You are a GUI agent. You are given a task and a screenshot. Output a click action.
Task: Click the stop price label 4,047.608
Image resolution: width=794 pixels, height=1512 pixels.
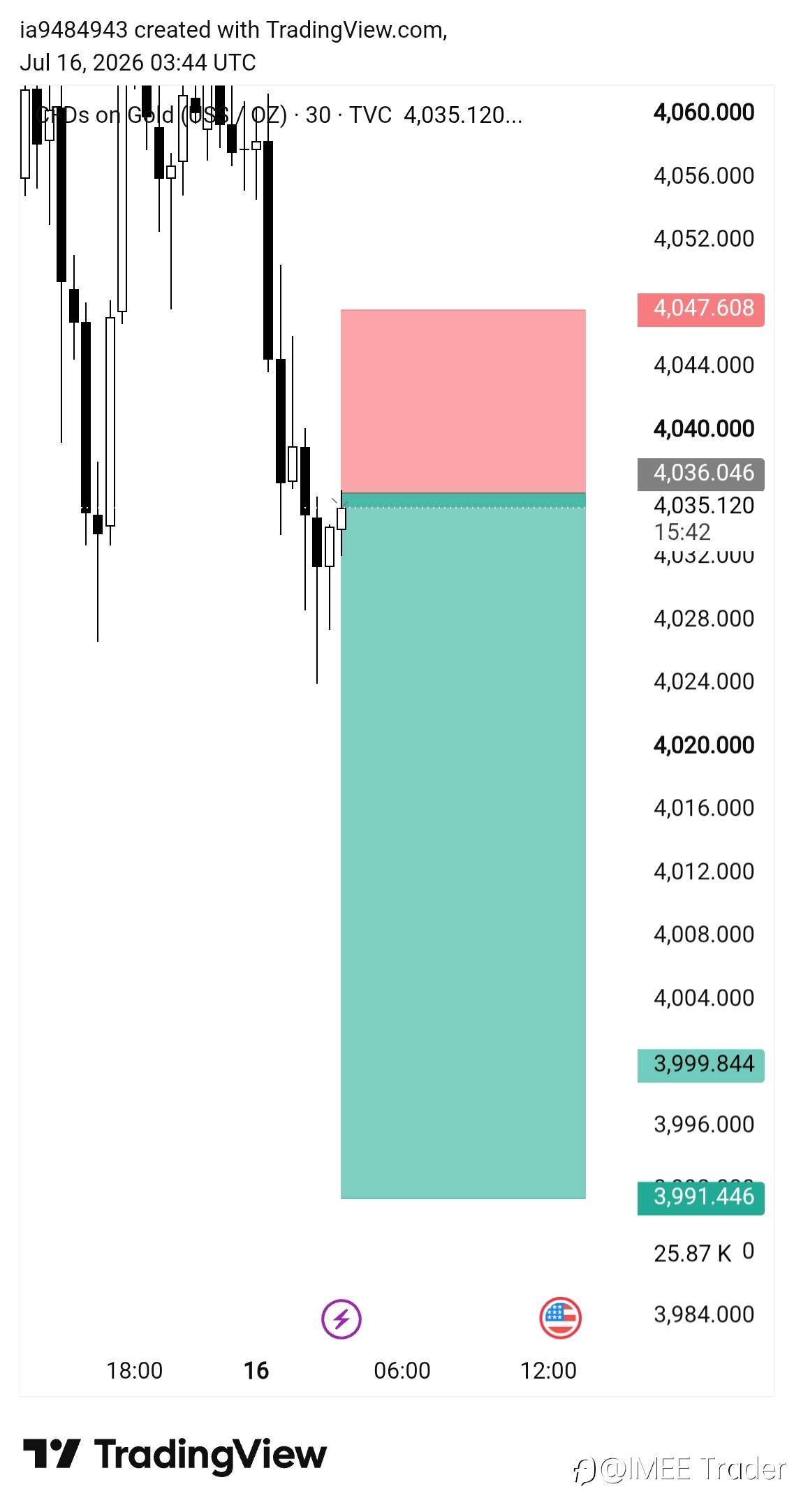pos(701,309)
